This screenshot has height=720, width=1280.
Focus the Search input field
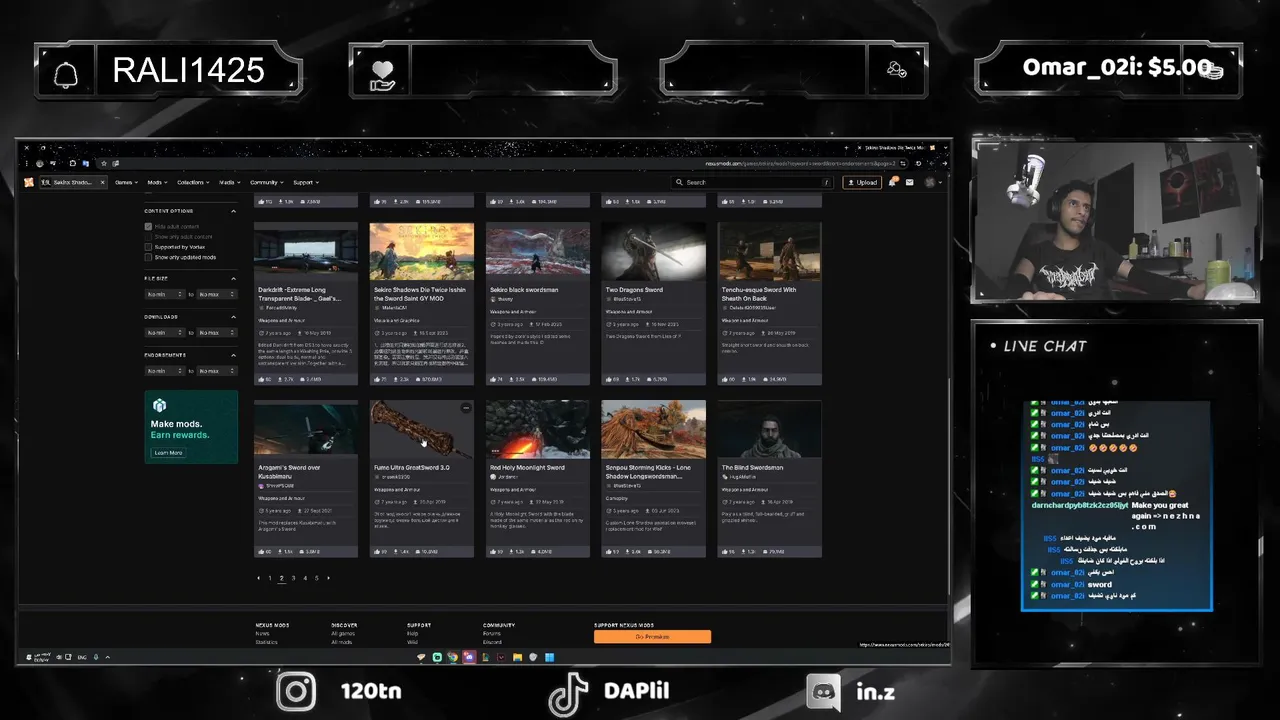754,182
